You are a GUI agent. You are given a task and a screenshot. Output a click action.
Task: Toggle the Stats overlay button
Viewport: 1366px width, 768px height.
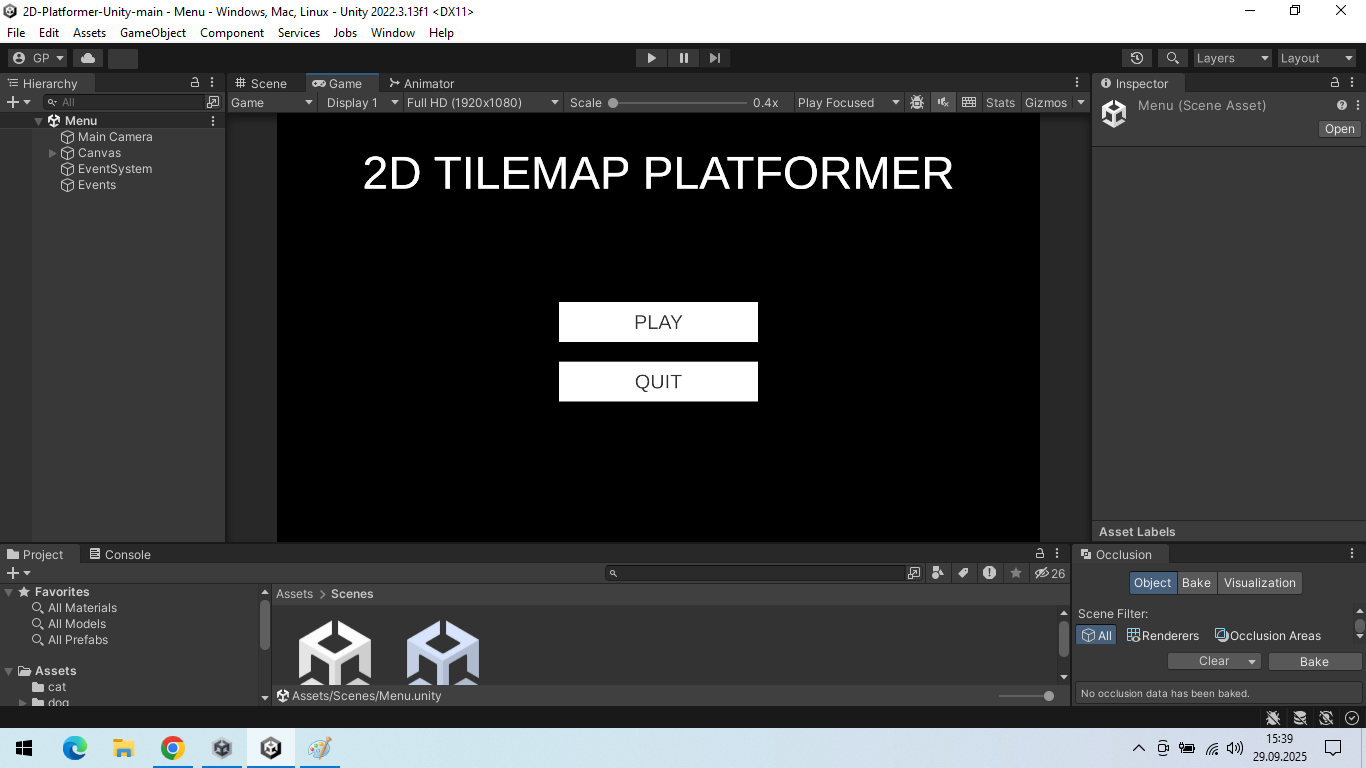pyautogui.click(x=1000, y=102)
